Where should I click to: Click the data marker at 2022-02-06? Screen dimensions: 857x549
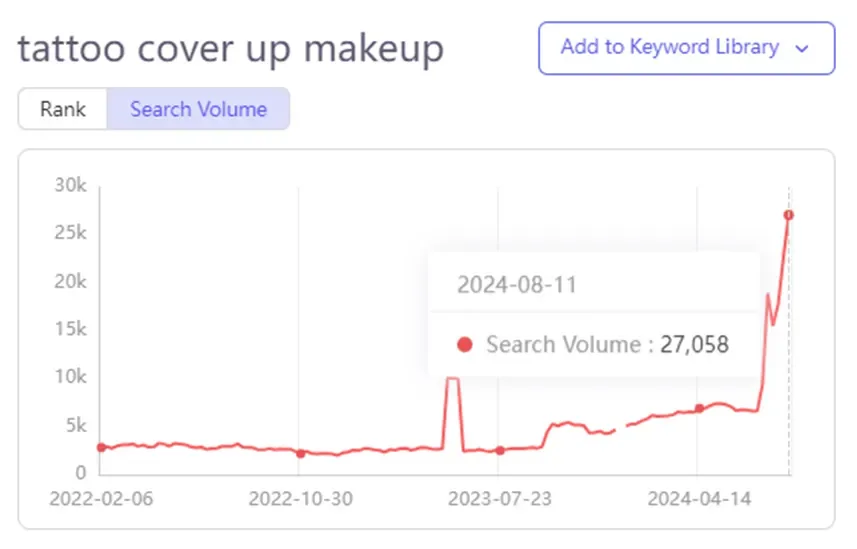pyautogui.click(x=101, y=447)
